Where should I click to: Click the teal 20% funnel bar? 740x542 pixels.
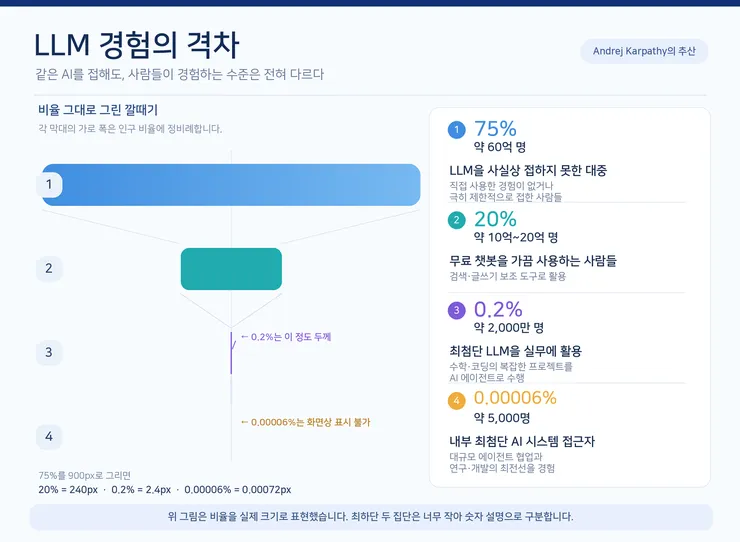coord(231,269)
